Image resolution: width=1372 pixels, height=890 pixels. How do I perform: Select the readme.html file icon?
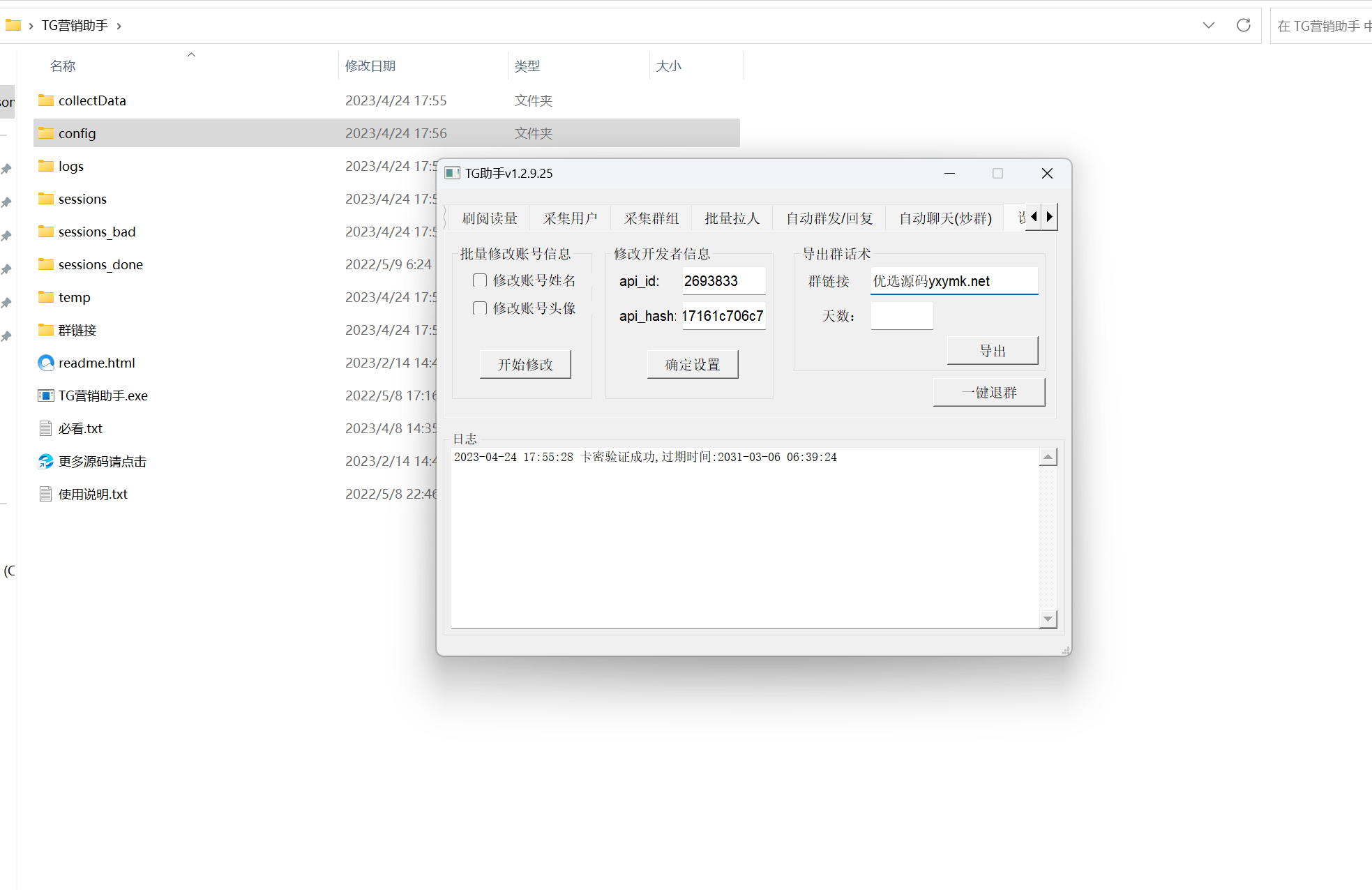[x=46, y=363]
